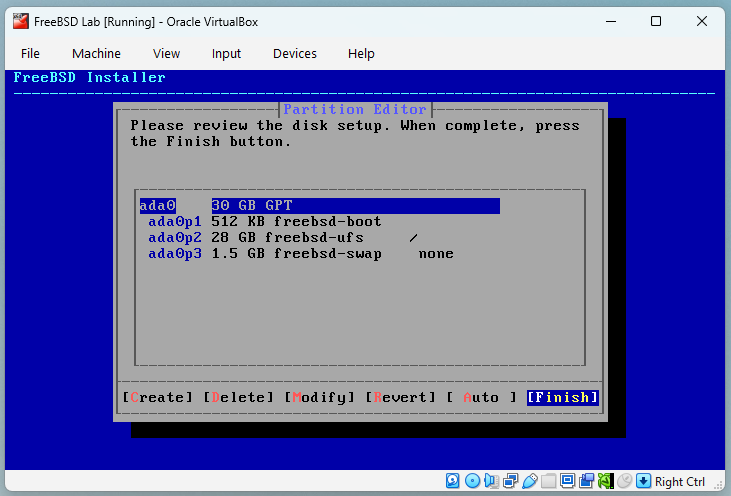Viewport: 731px width, 496px height.
Task: Click the window resize grip corner
Action: tap(718, 486)
